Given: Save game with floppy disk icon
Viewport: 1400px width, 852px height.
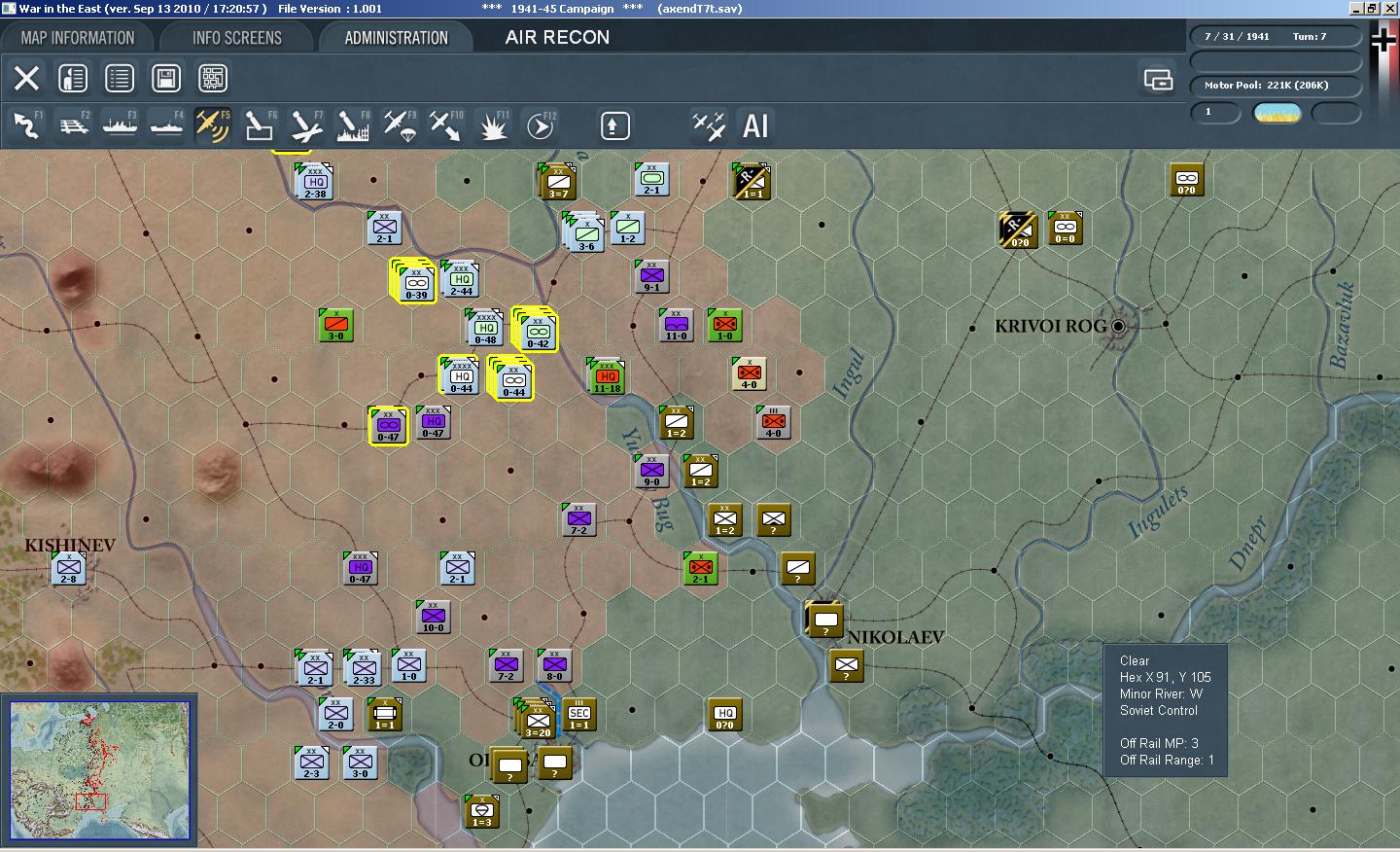Looking at the screenshot, I should click(166, 78).
